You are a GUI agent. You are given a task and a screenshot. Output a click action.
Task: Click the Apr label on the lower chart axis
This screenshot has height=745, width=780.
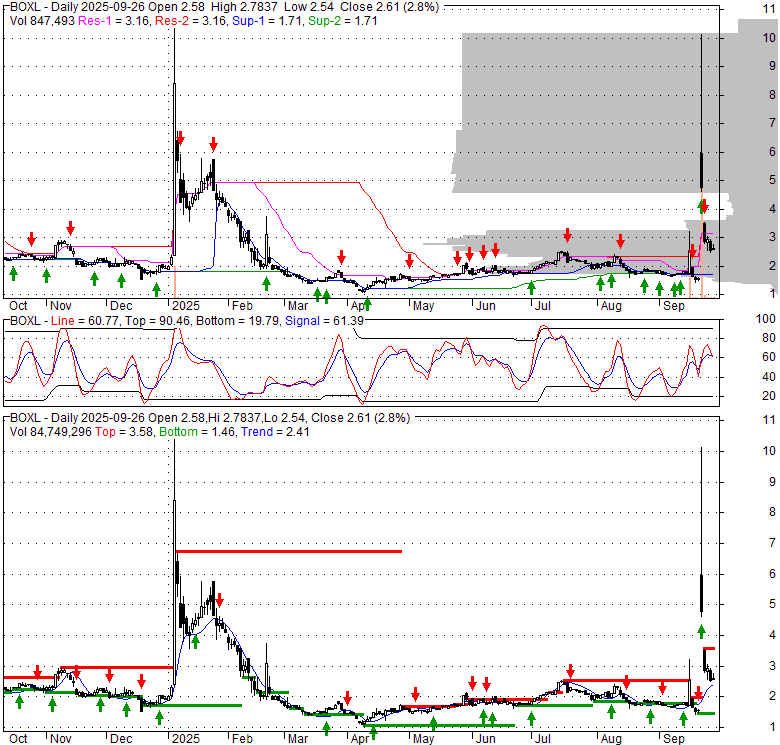click(360, 739)
